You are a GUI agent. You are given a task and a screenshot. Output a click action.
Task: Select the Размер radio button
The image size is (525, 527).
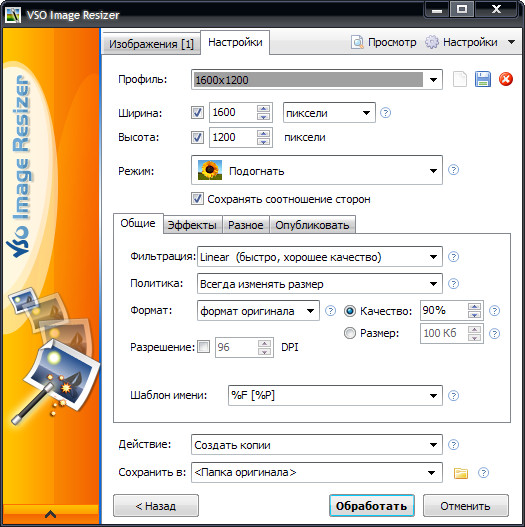pyautogui.click(x=350, y=333)
